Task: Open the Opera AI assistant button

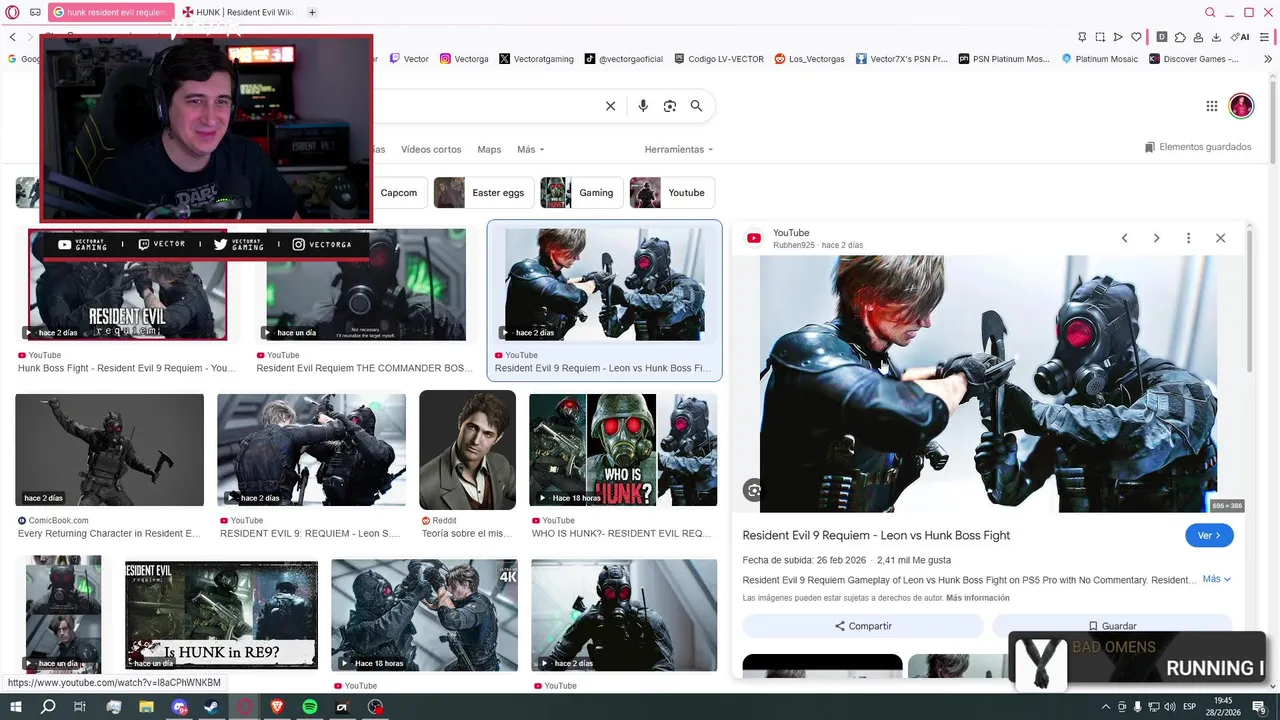Action: point(1241,37)
